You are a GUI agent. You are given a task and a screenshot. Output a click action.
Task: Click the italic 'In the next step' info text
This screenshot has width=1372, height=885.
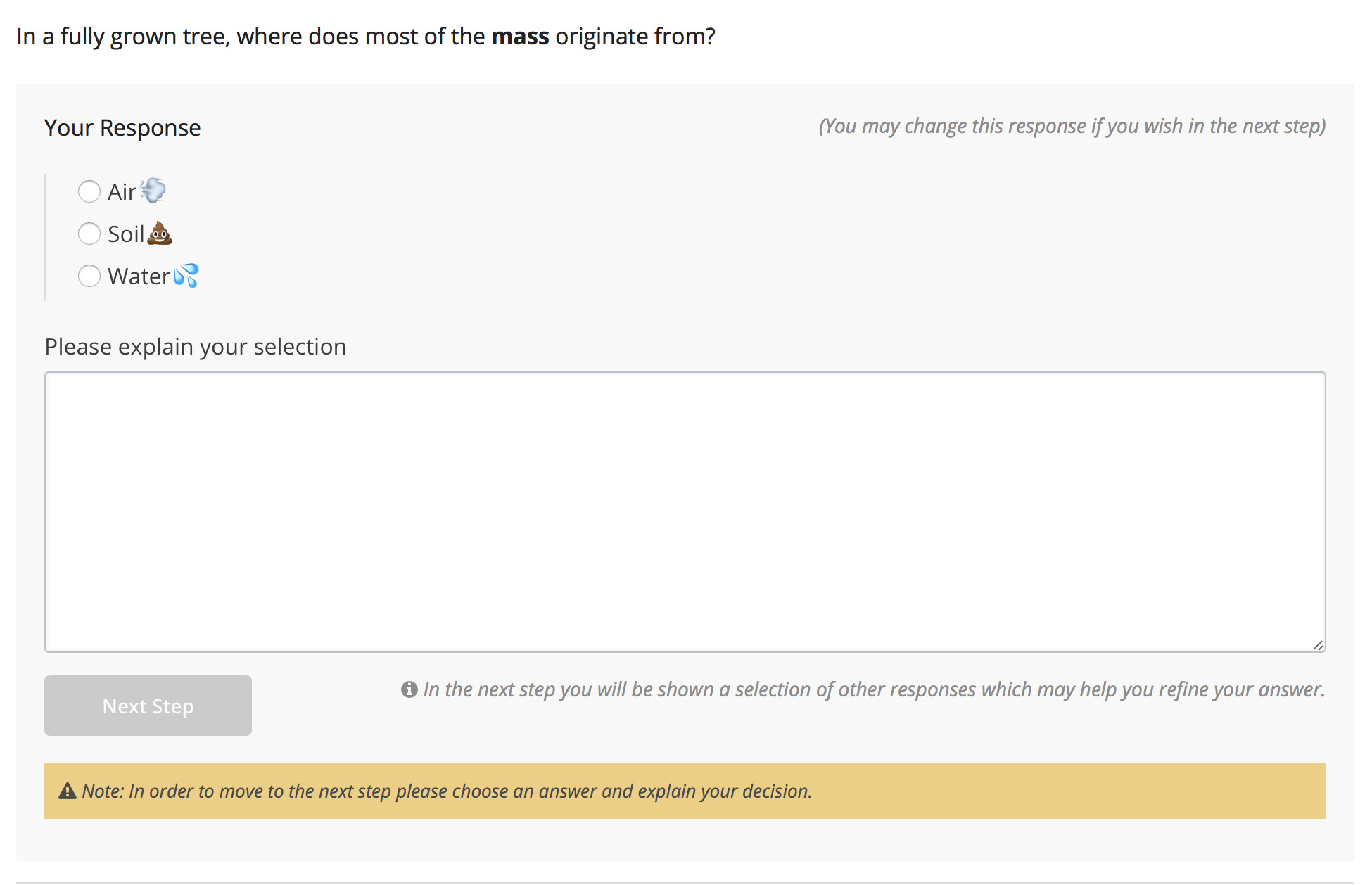click(874, 689)
